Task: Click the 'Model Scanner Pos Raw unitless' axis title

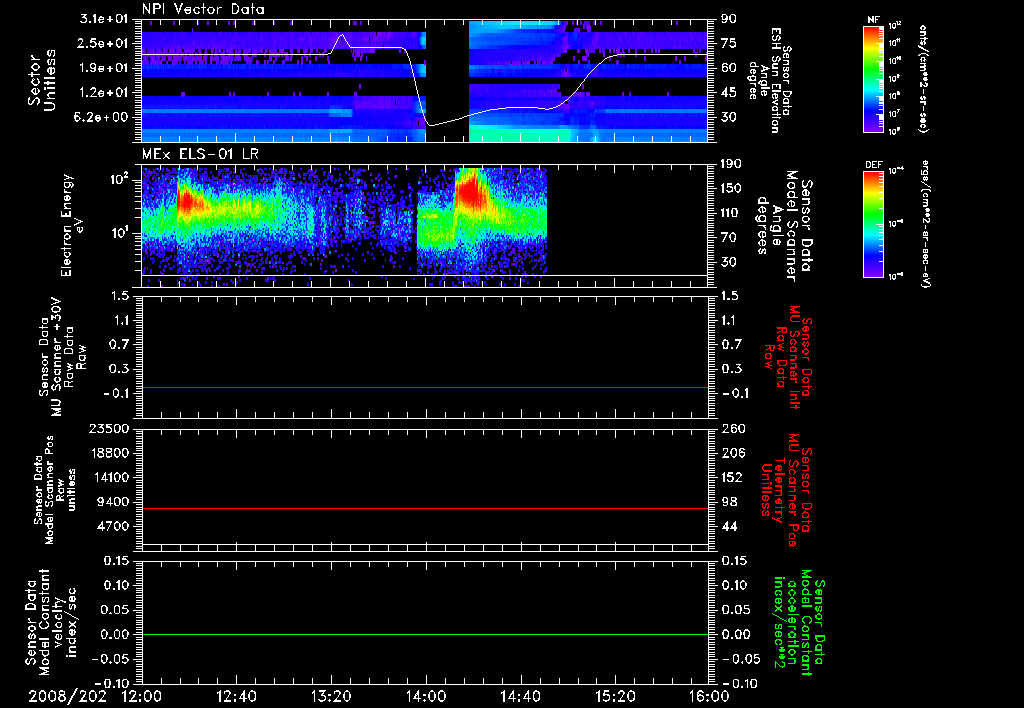Action: coord(55,490)
